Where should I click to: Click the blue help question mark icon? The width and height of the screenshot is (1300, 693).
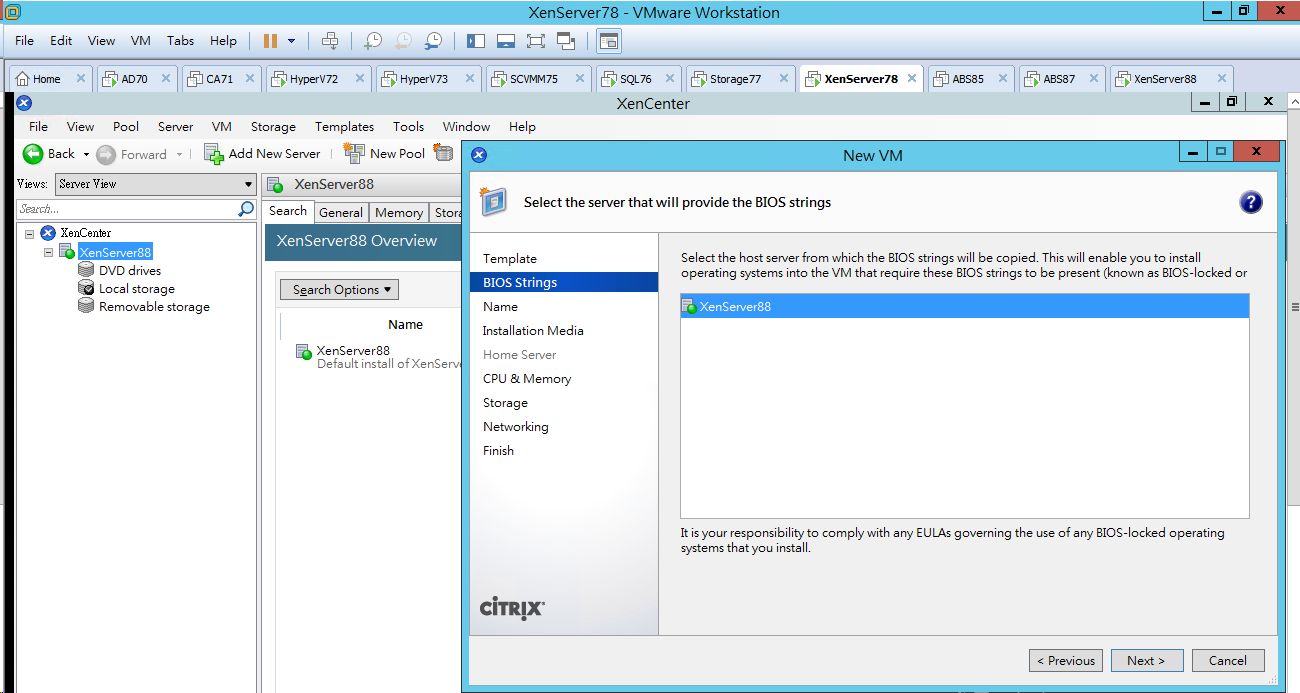coord(1250,203)
